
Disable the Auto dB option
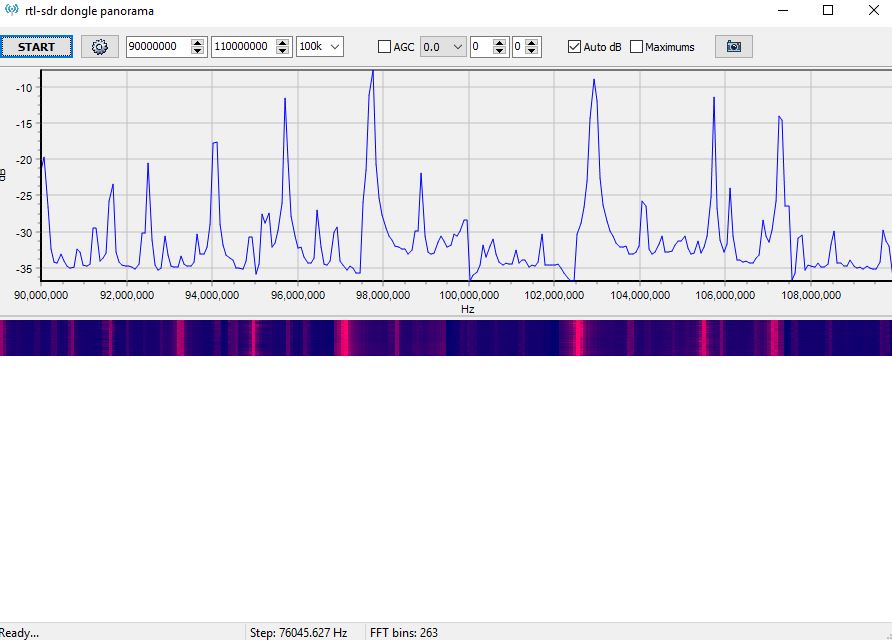pyautogui.click(x=575, y=46)
